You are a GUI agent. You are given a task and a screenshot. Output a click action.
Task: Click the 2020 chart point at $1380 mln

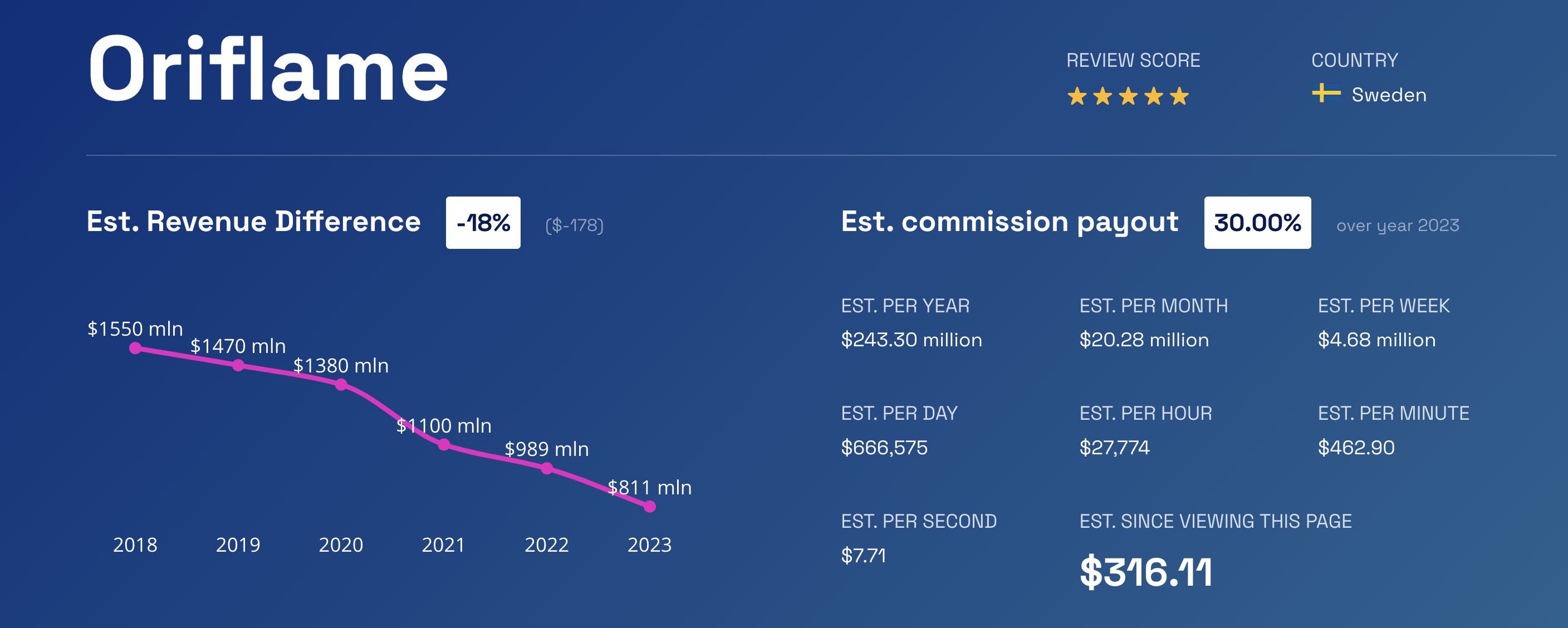(341, 385)
